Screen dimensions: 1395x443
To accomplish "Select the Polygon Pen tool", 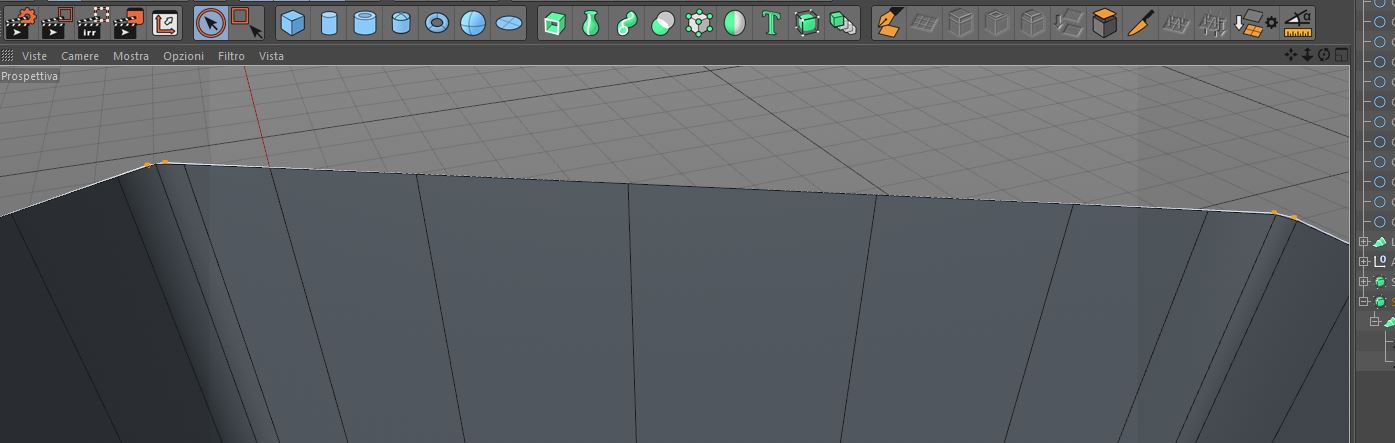I will click(x=888, y=22).
